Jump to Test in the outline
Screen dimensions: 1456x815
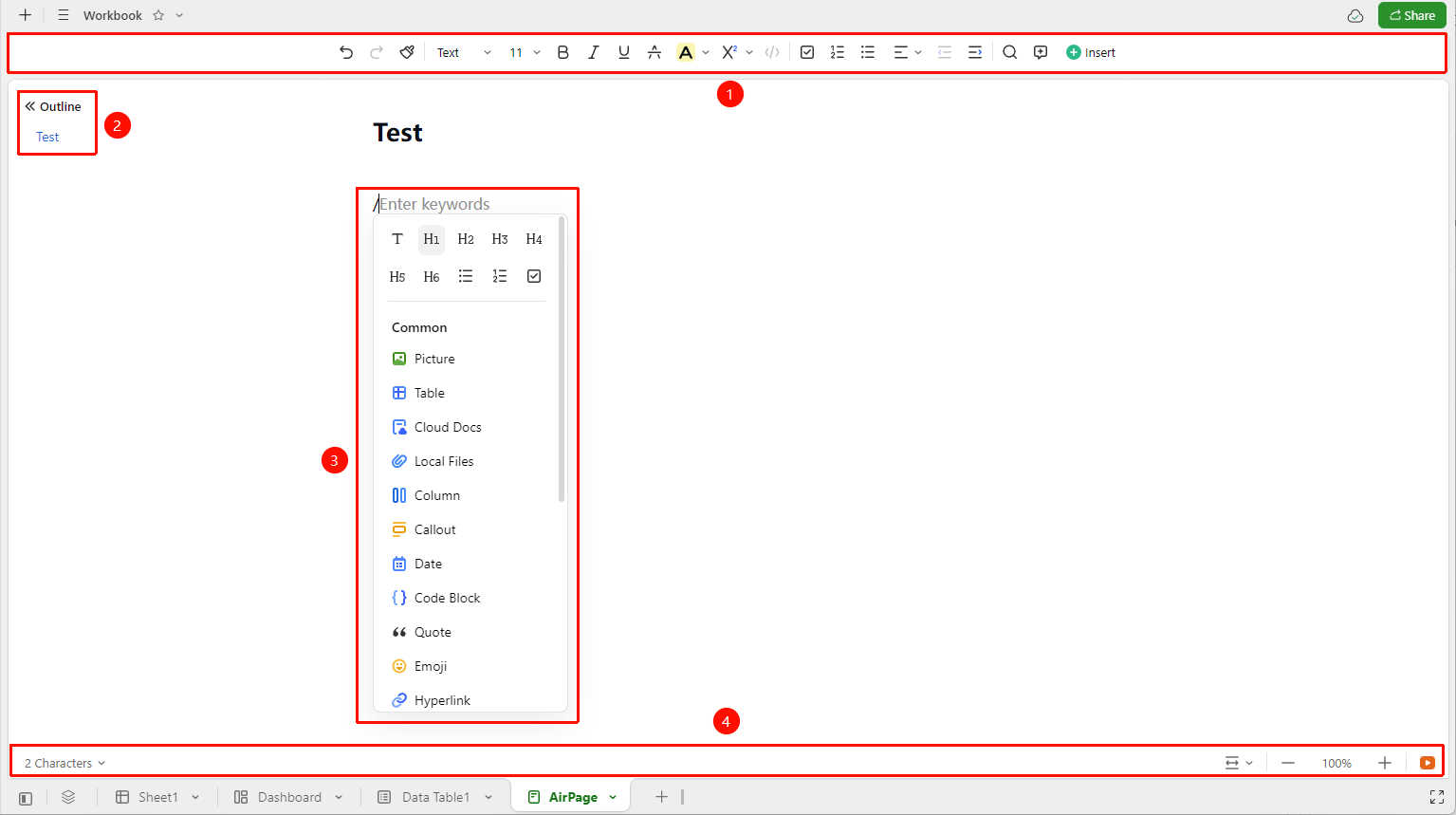[47, 137]
